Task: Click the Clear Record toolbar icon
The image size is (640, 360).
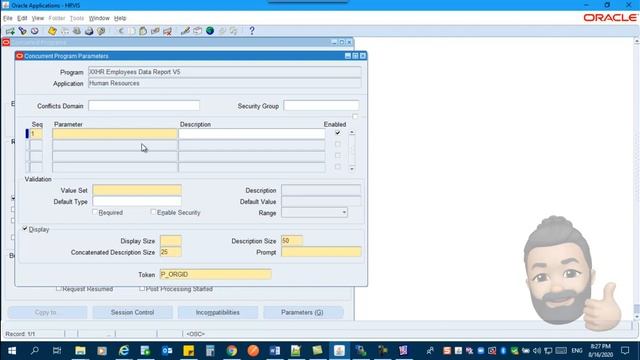Action: (x=155, y=31)
